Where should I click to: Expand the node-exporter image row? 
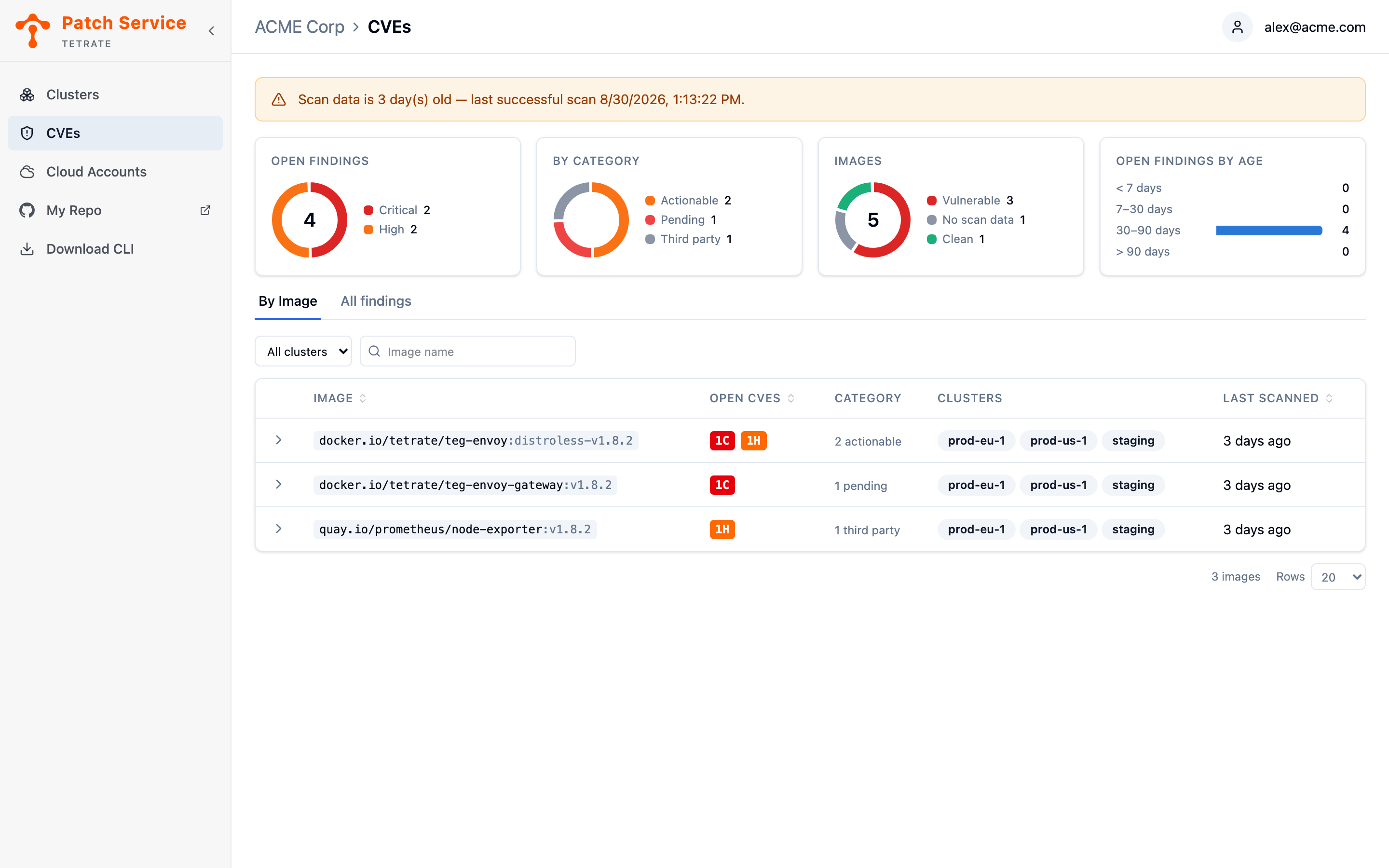[278, 529]
